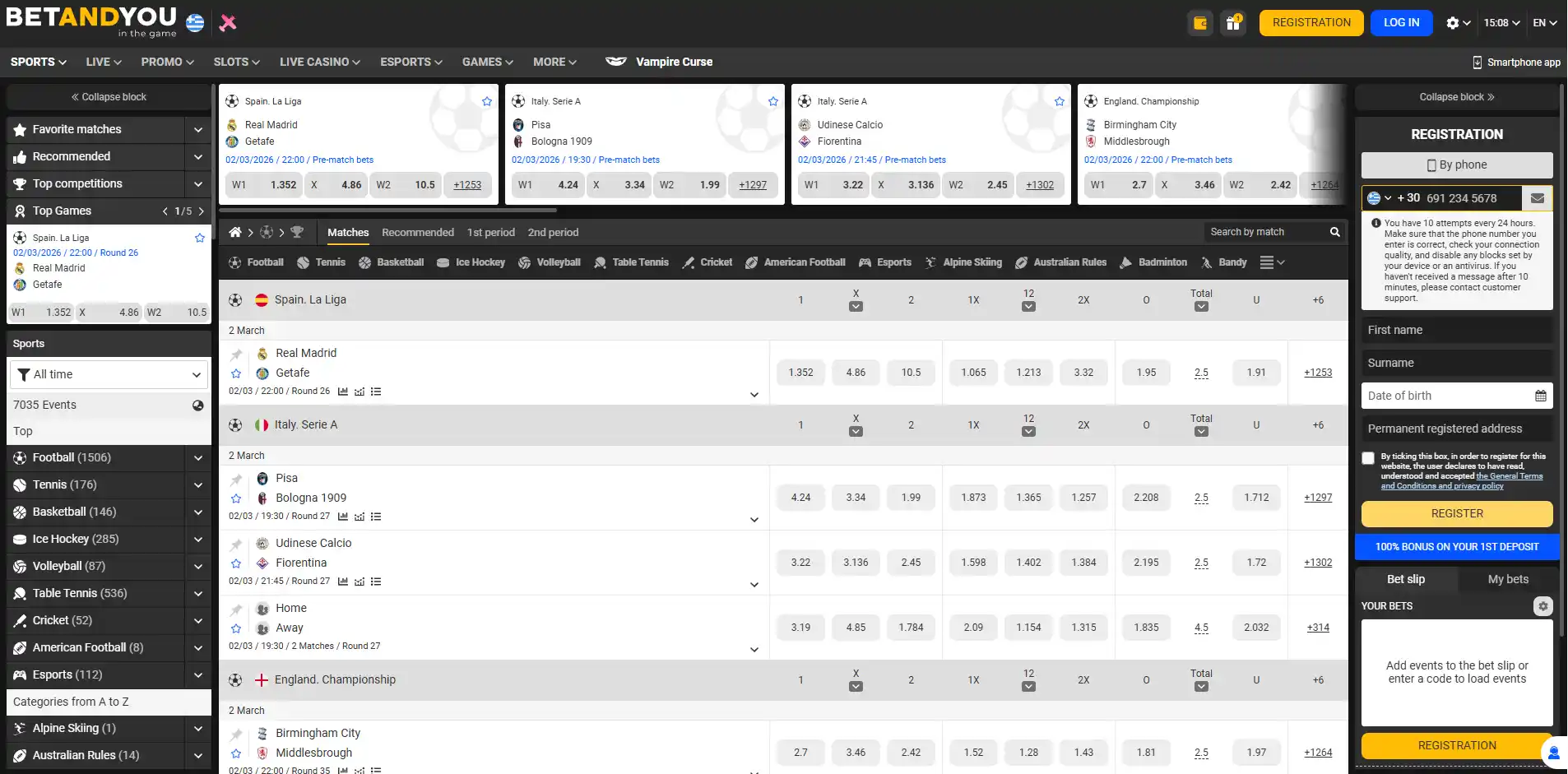Click the search magnifier icon
1568x774 pixels.
[x=1335, y=232]
